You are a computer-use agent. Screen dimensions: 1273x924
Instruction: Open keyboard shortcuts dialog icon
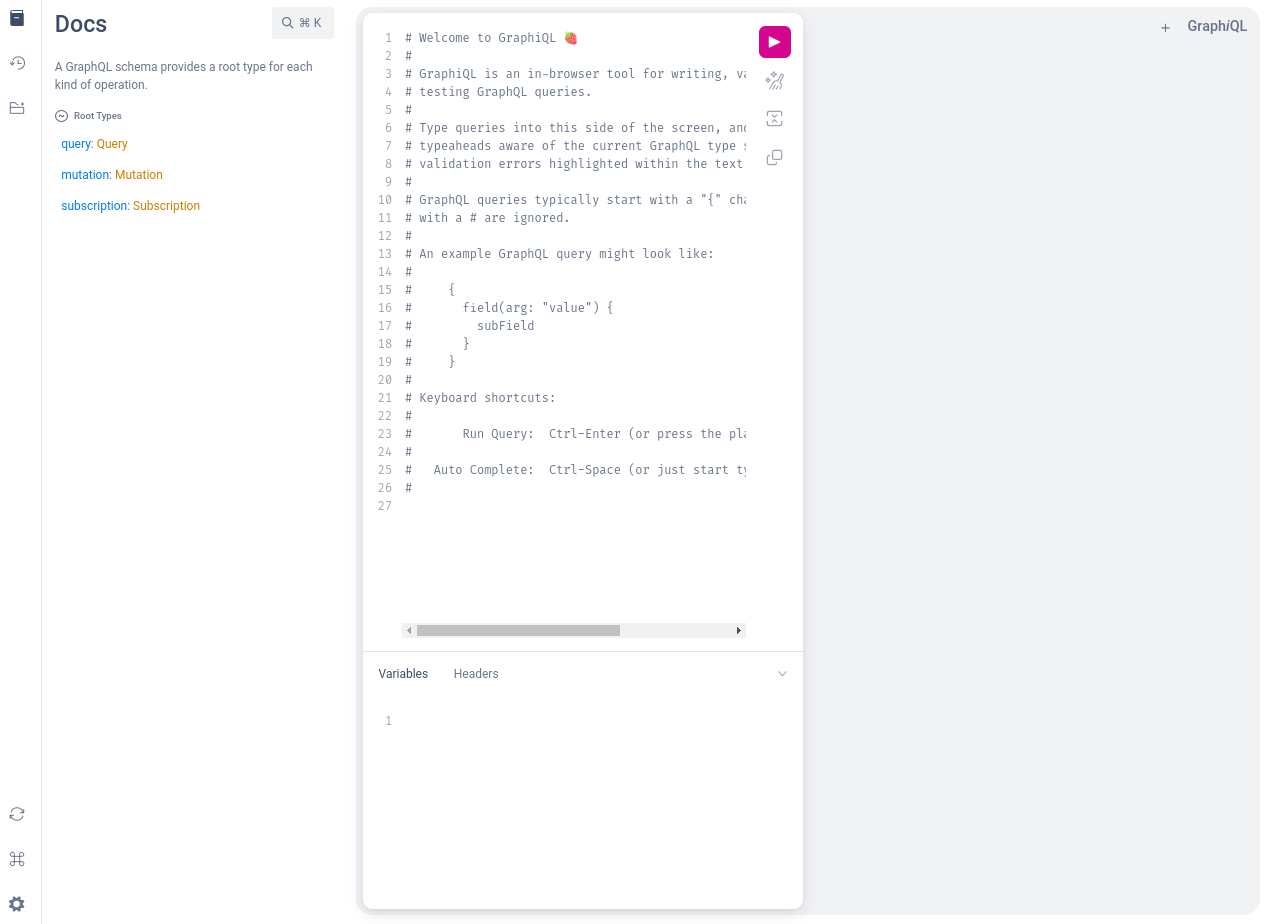coord(17,859)
